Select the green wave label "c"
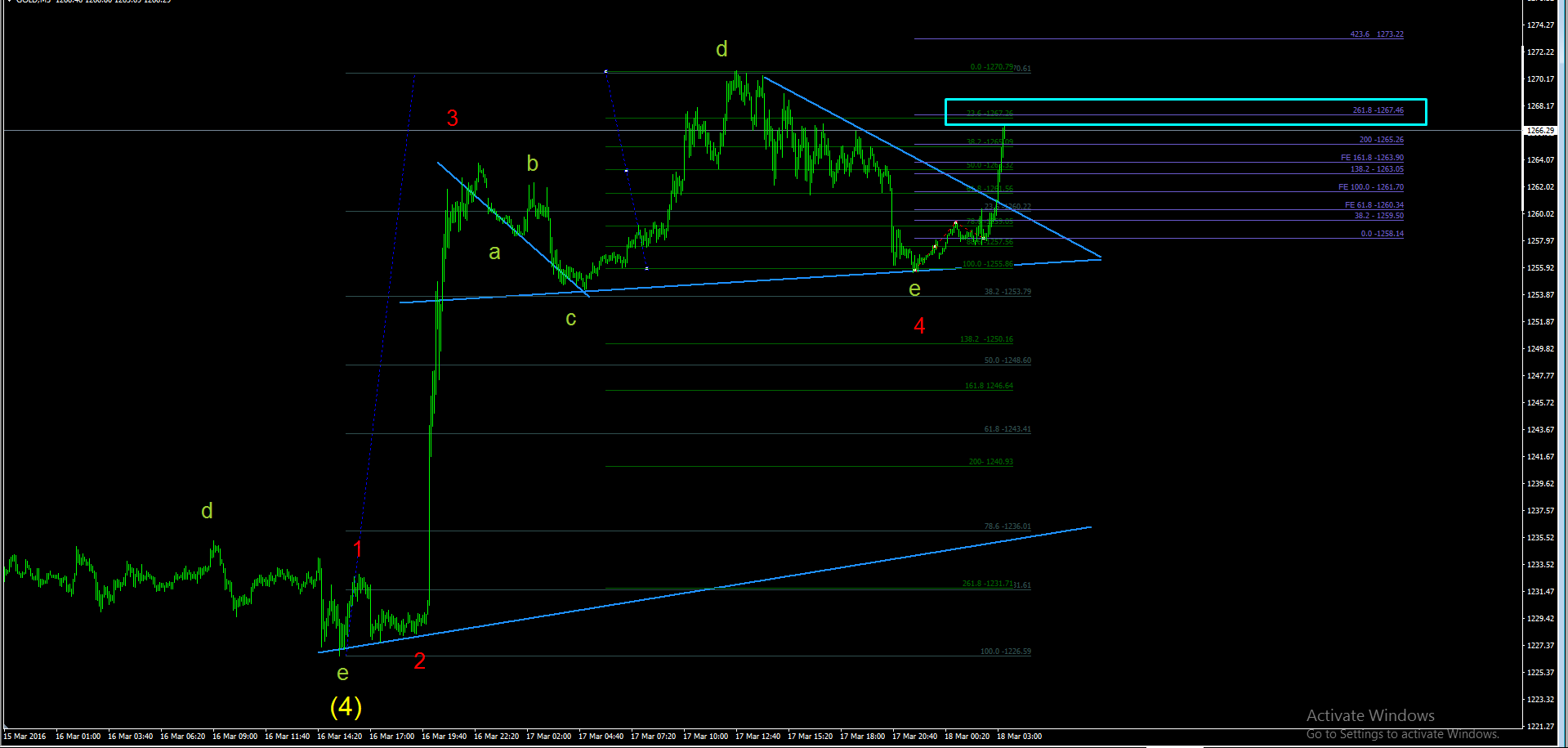The height and width of the screenshot is (748, 1568). 571,318
